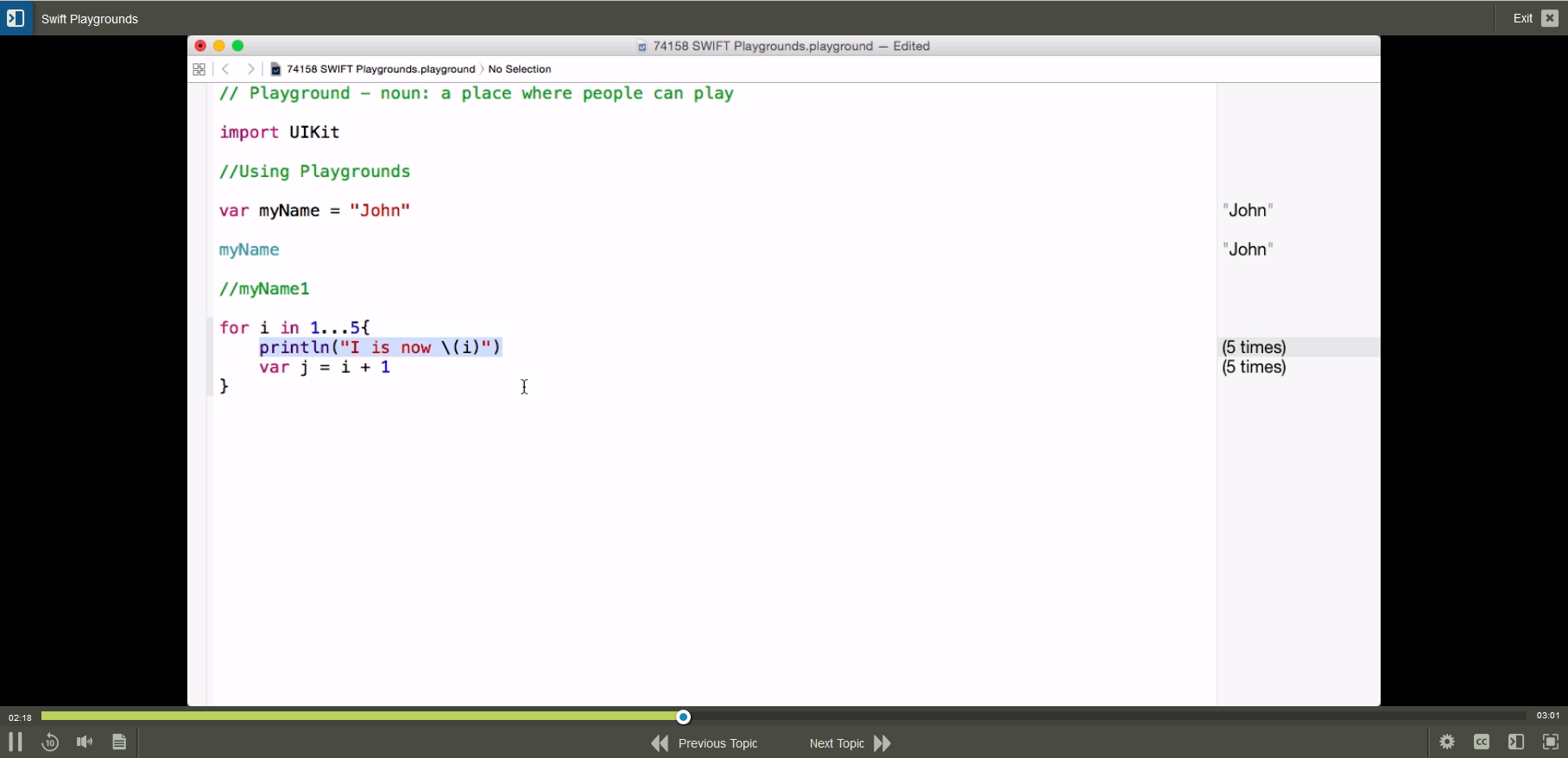Image resolution: width=1568 pixels, height=758 pixels.
Task: Rewind the video 10 seconds
Action: 50,742
